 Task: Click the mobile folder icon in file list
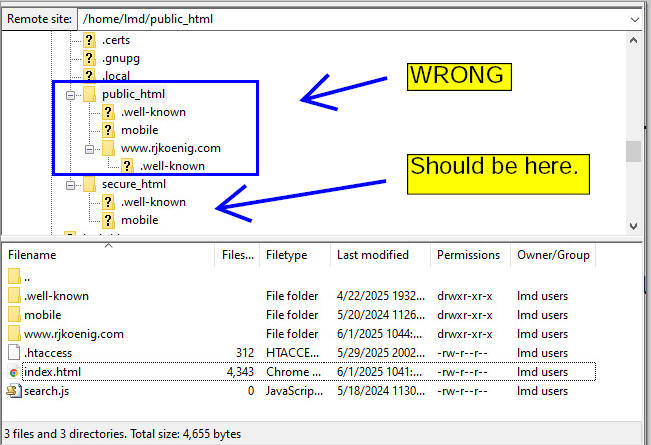[13, 315]
